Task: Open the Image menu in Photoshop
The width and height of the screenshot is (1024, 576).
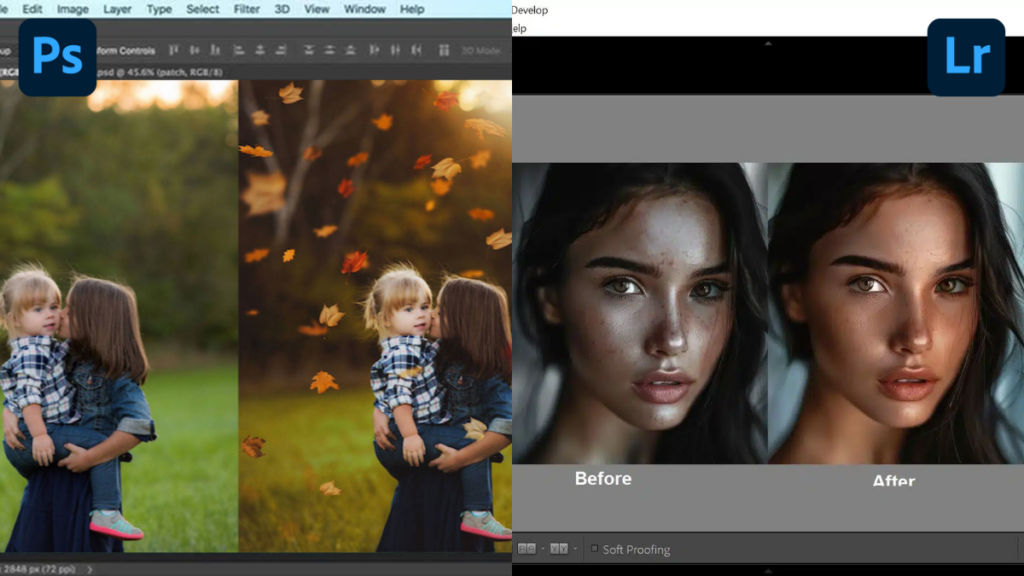Action: coord(72,9)
